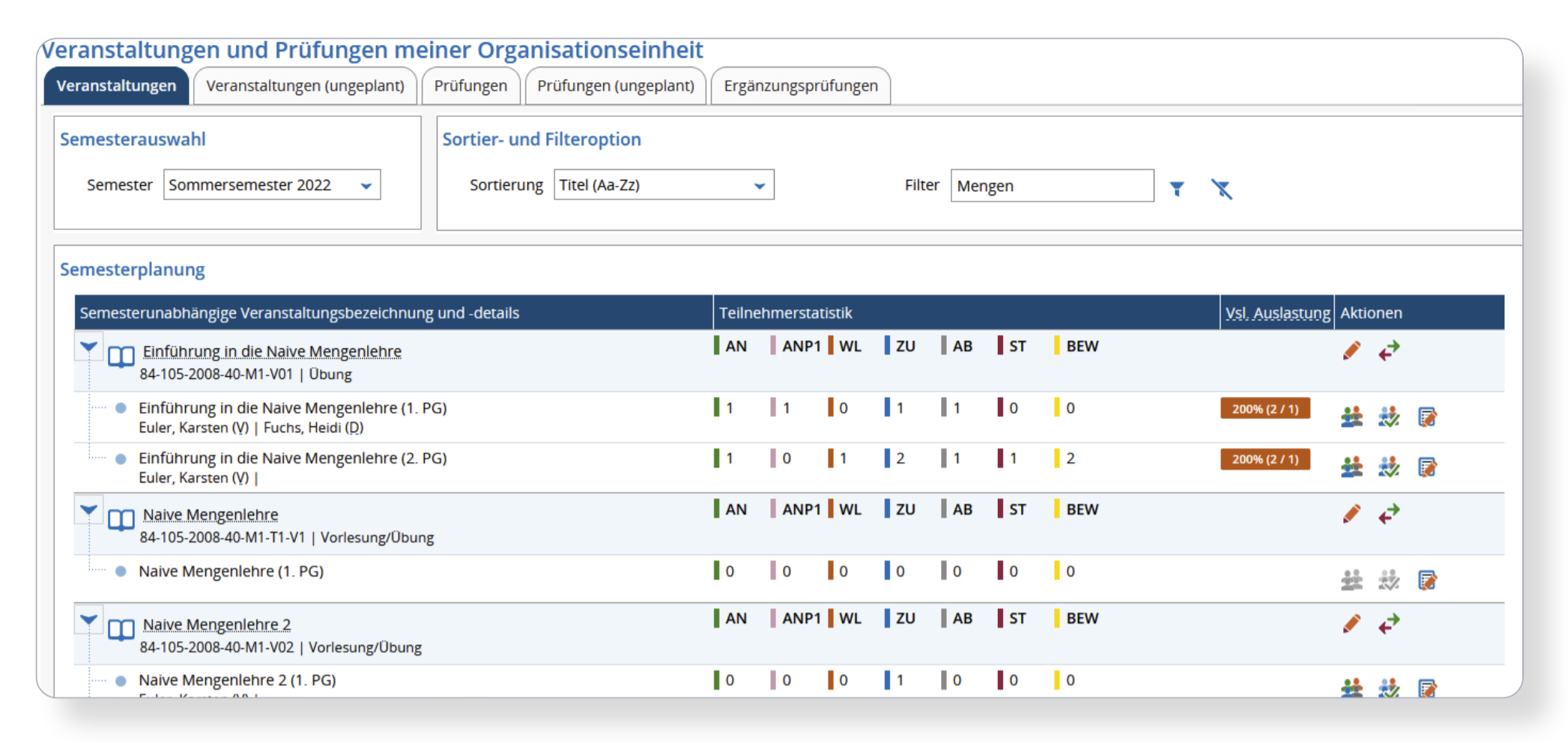Open participant approval icon for Einführung 2. PG
Screen dimensions: 1568x743
point(1389,467)
